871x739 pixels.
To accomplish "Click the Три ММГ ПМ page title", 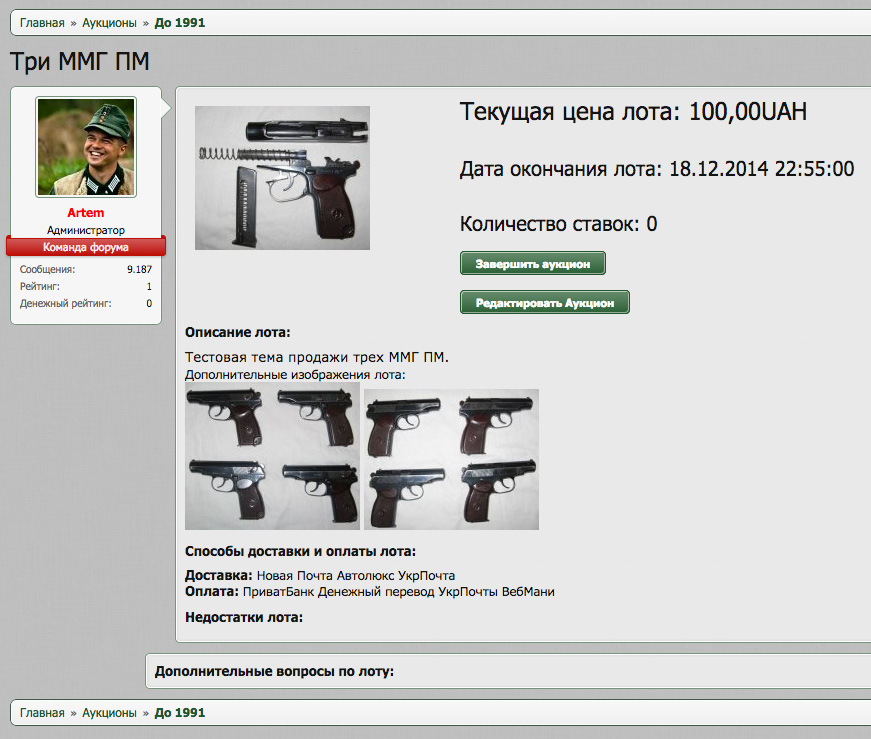I will [80, 61].
